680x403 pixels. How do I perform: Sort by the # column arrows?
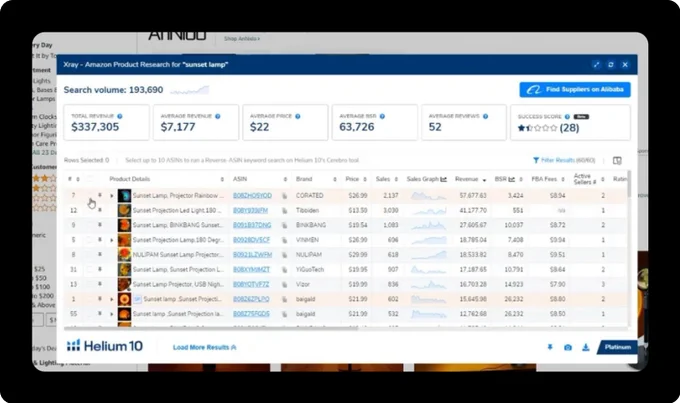tap(78, 179)
